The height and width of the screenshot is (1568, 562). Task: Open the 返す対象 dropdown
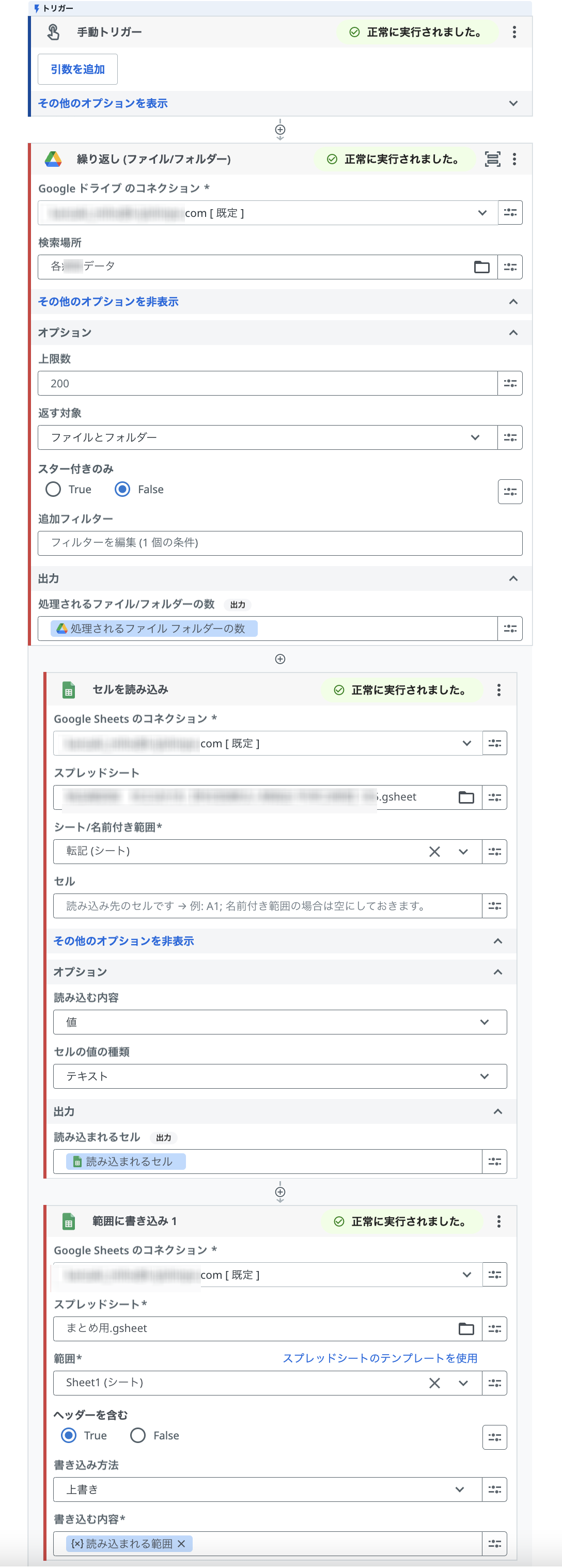268,437
